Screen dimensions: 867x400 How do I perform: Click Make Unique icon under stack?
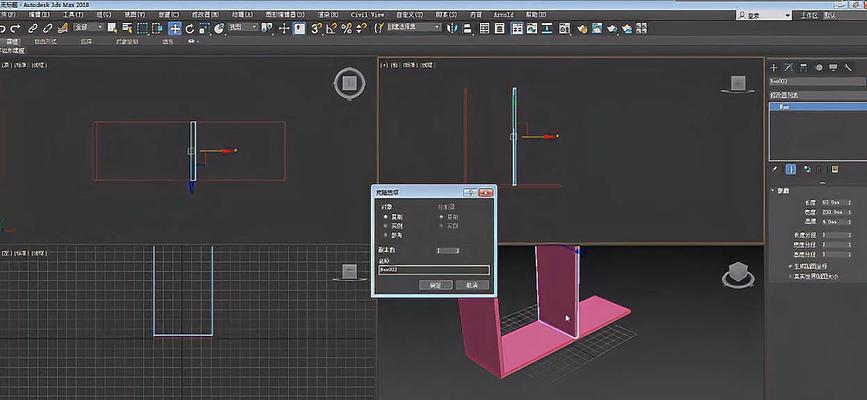pyautogui.click(x=807, y=169)
